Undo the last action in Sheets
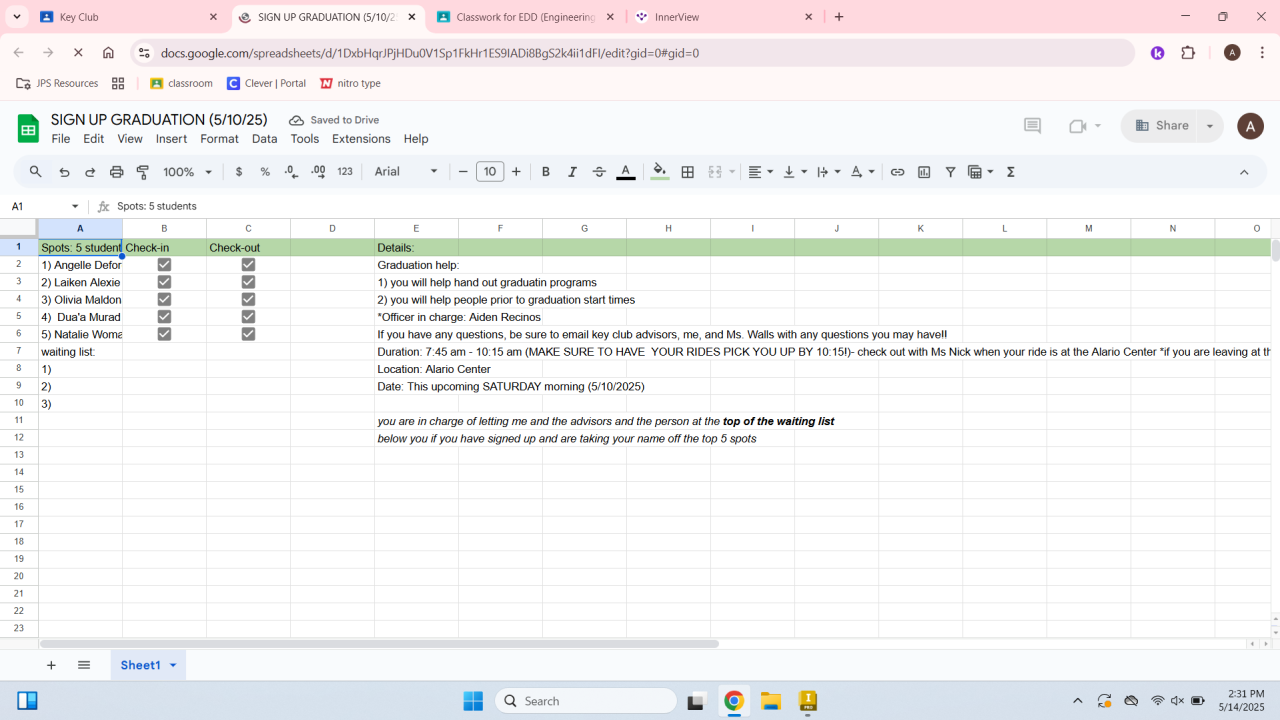Image resolution: width=1280 pixels, height=720 pixels. click(64, 172)
